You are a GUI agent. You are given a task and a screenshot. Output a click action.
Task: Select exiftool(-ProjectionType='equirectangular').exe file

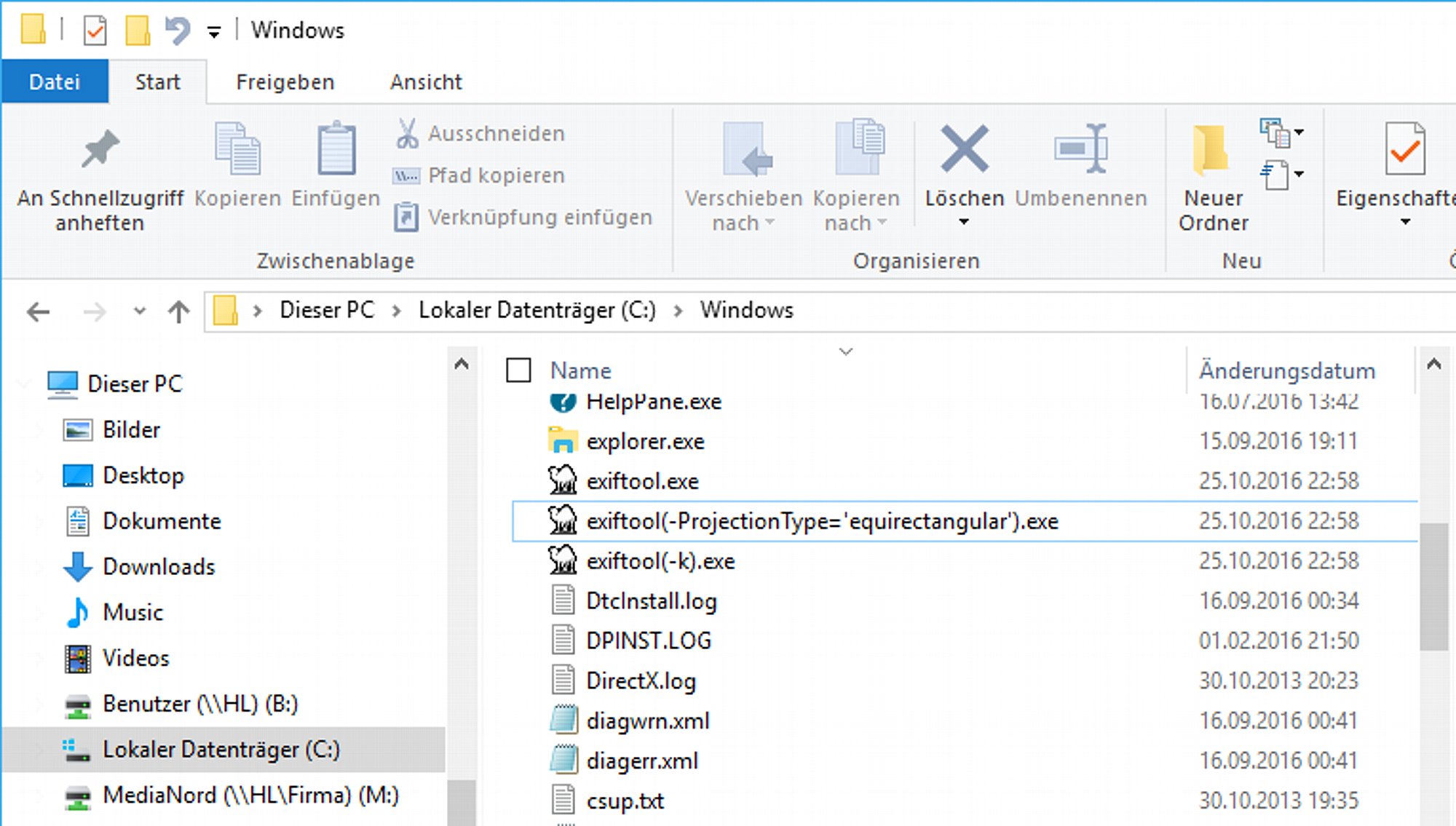click(965, 521)
